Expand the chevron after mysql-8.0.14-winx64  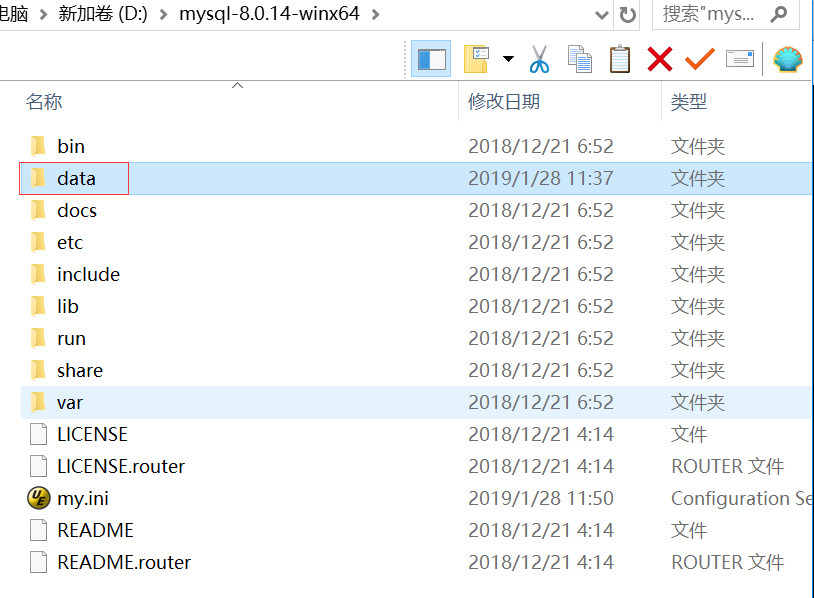375,14
